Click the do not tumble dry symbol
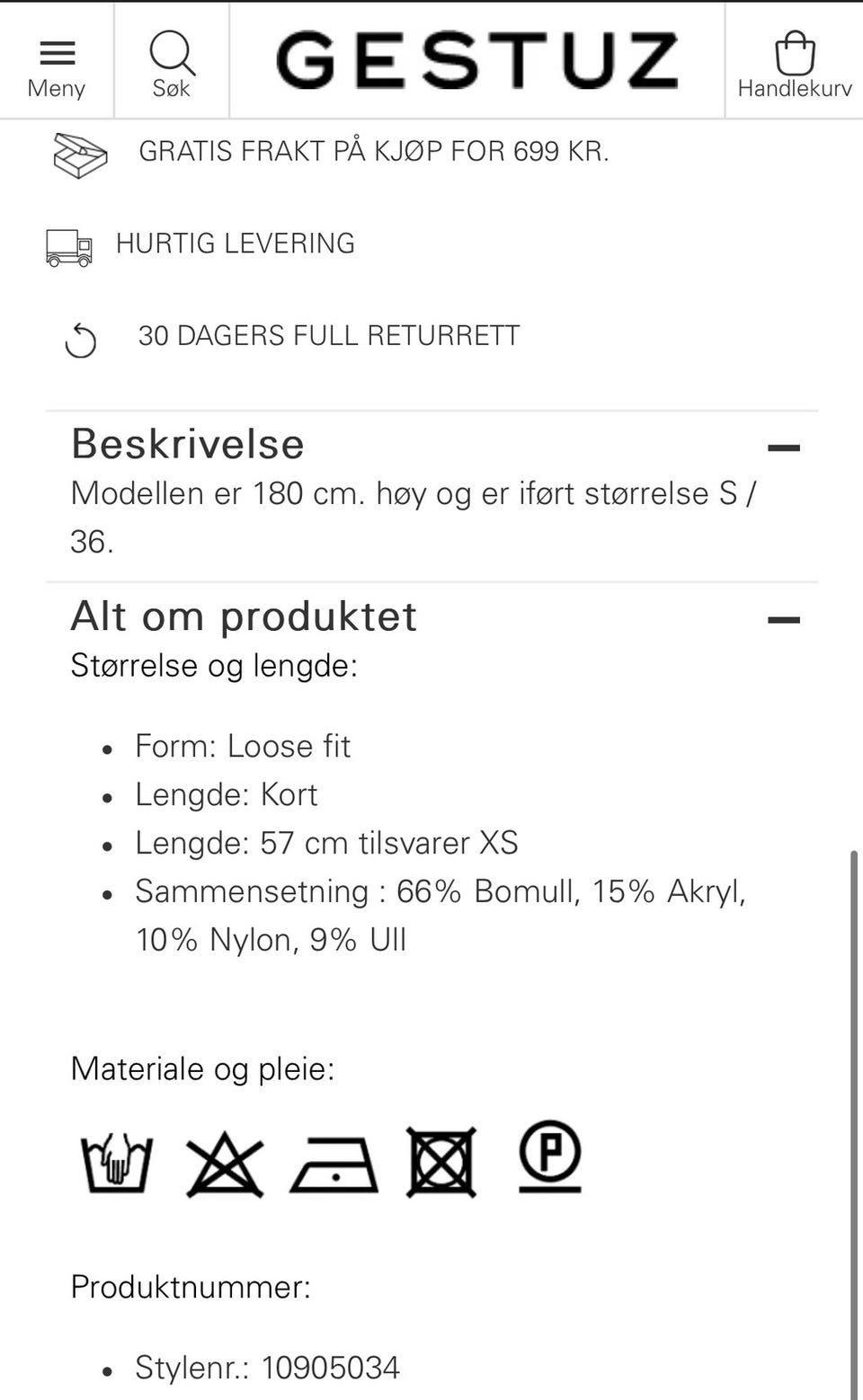 point(441,1162)
